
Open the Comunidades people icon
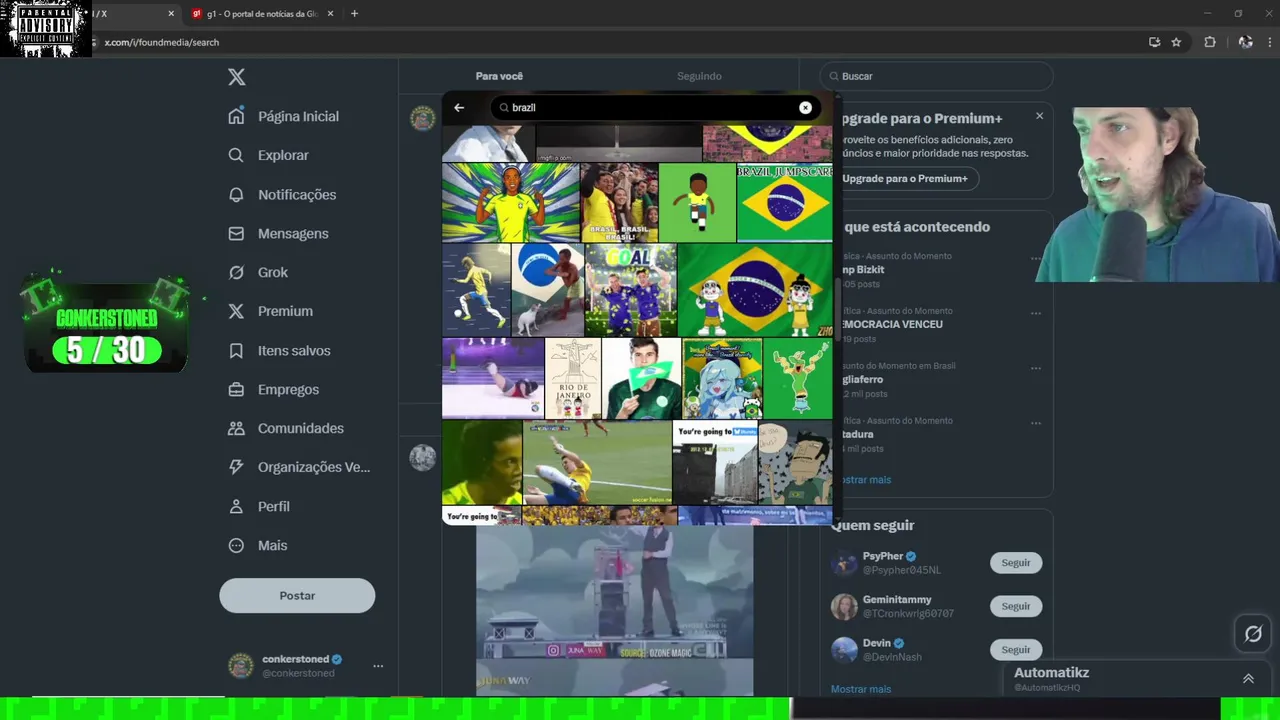pos(236,428)
